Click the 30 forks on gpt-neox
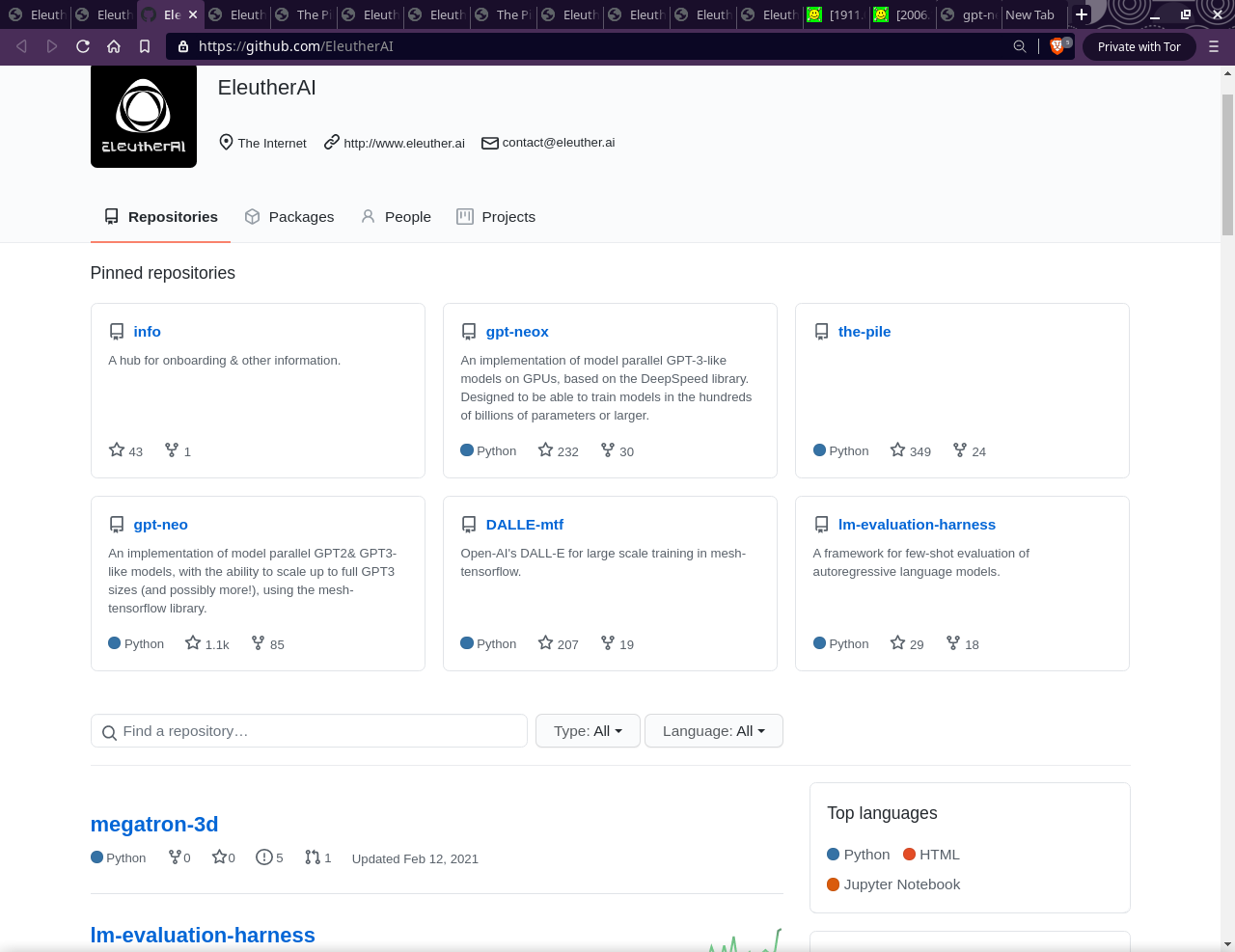This screenshot has height=952, width=1235. click(617, 450)
